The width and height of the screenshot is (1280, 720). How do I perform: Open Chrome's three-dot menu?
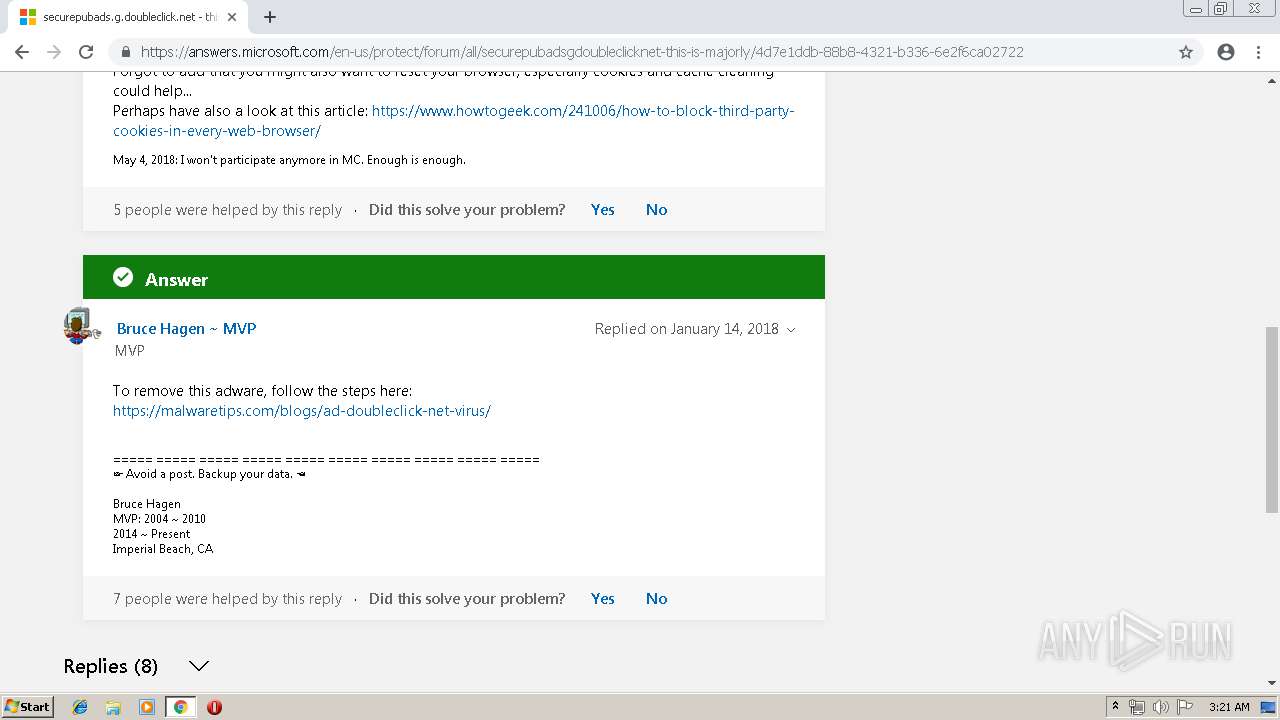click(x=1258, y=52)
